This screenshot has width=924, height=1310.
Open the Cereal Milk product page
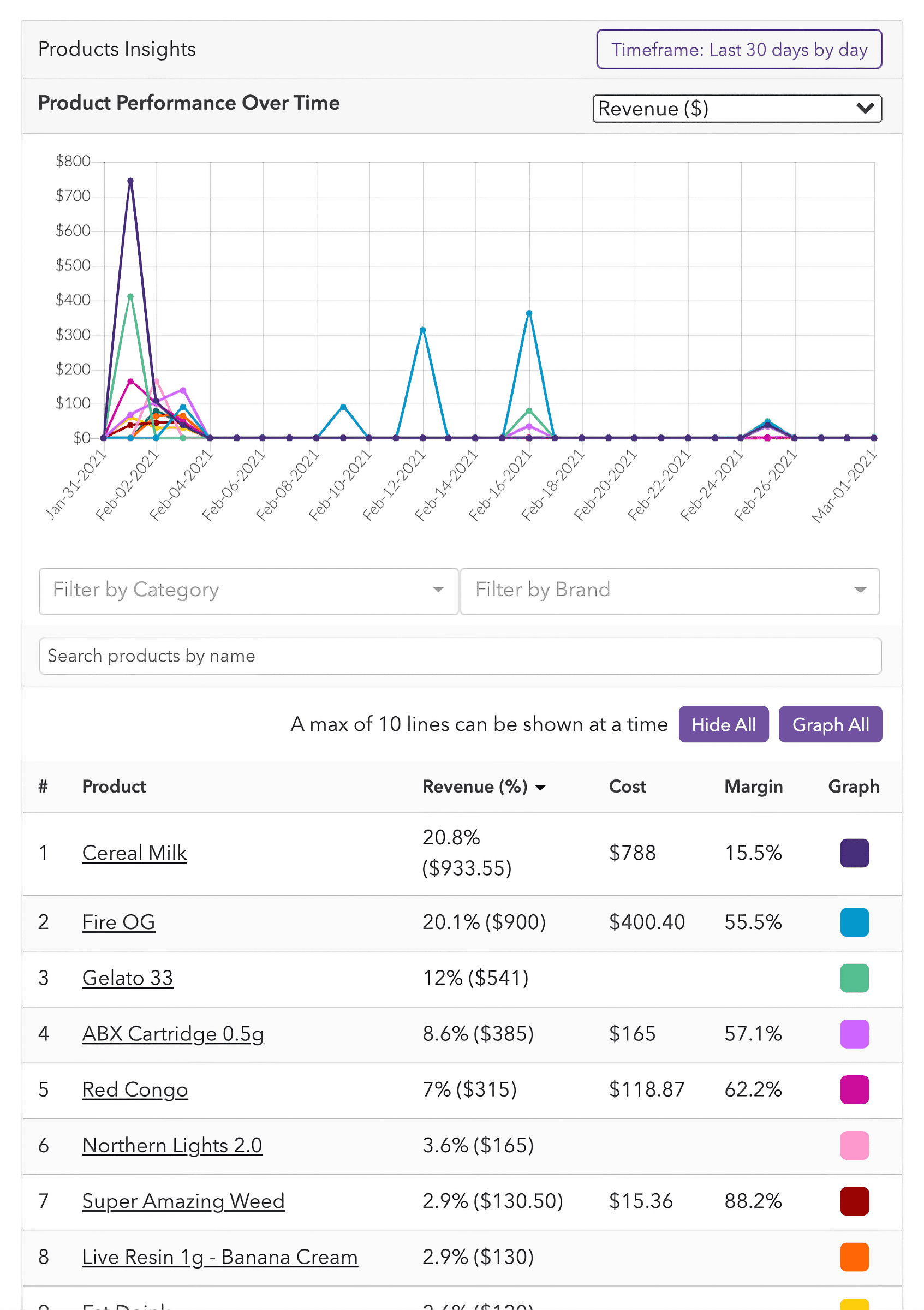[x=134, y=853]
